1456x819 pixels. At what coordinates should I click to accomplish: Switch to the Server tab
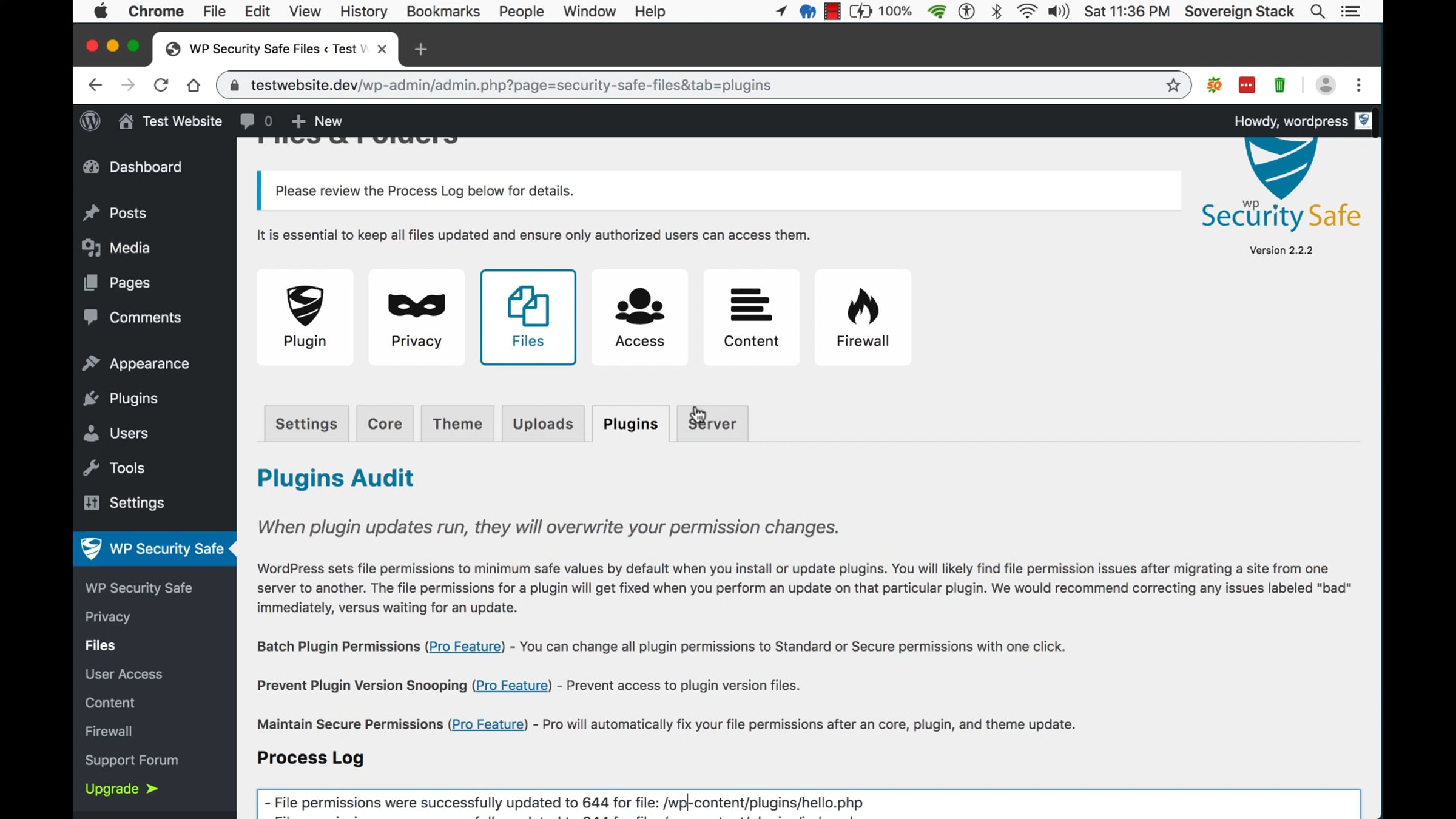pyautogui.click(x=712, y=423)
